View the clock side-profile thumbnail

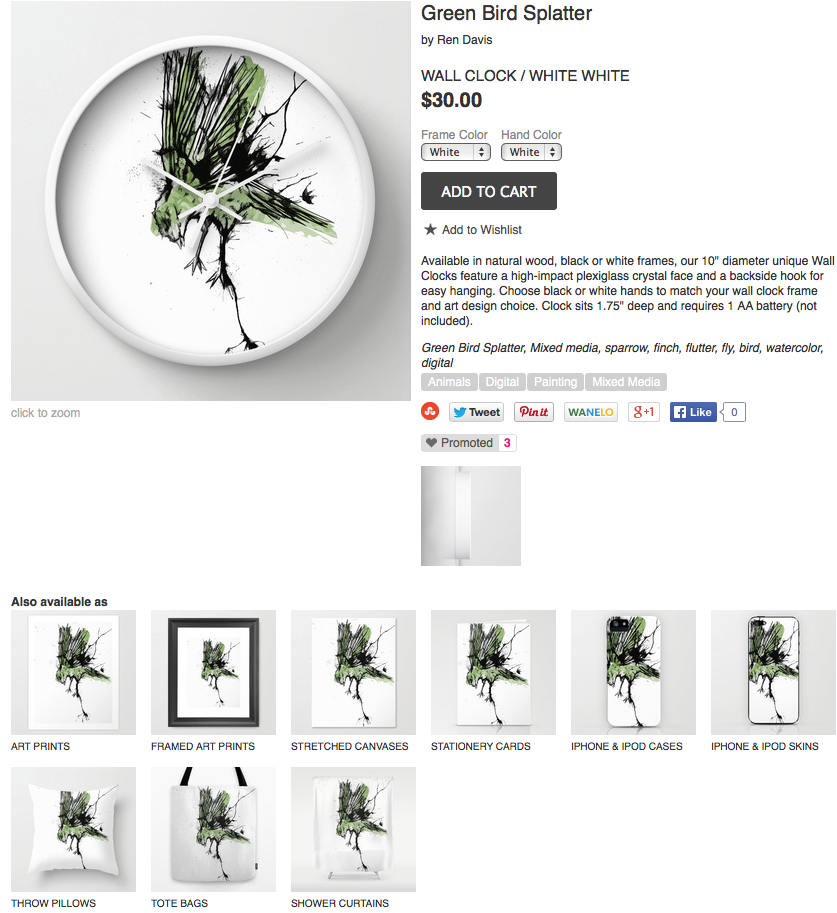[471, 516]
